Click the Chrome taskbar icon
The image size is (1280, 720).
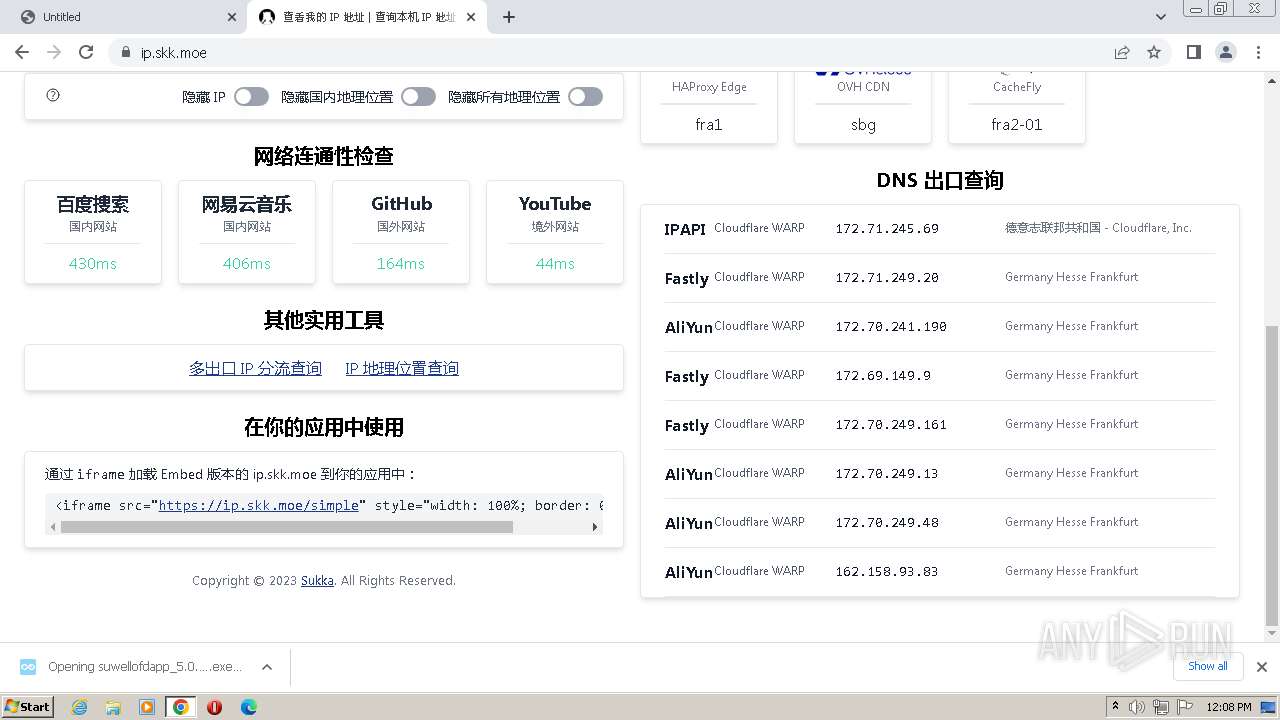point(181,707)
